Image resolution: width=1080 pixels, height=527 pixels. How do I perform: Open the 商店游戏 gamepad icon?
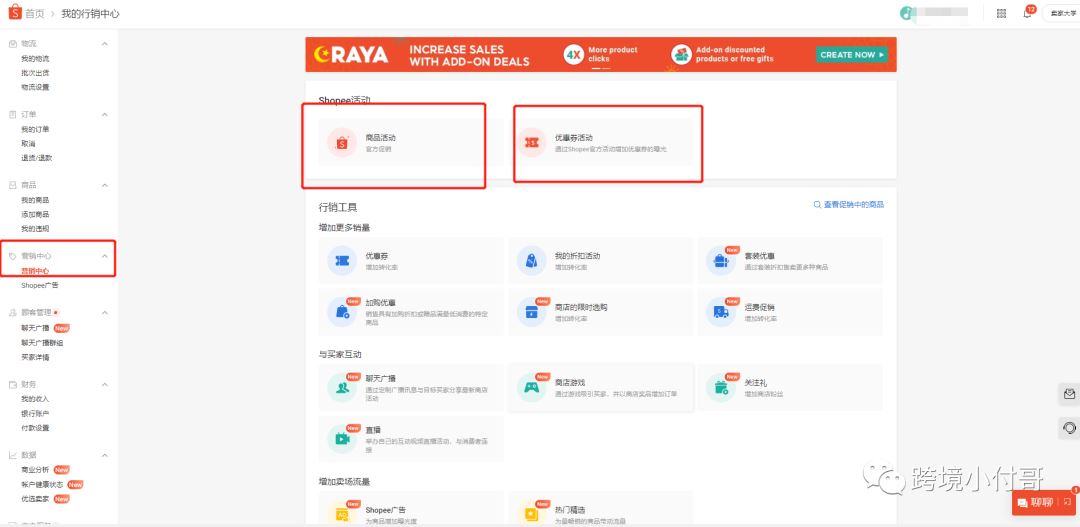point(531,388)
